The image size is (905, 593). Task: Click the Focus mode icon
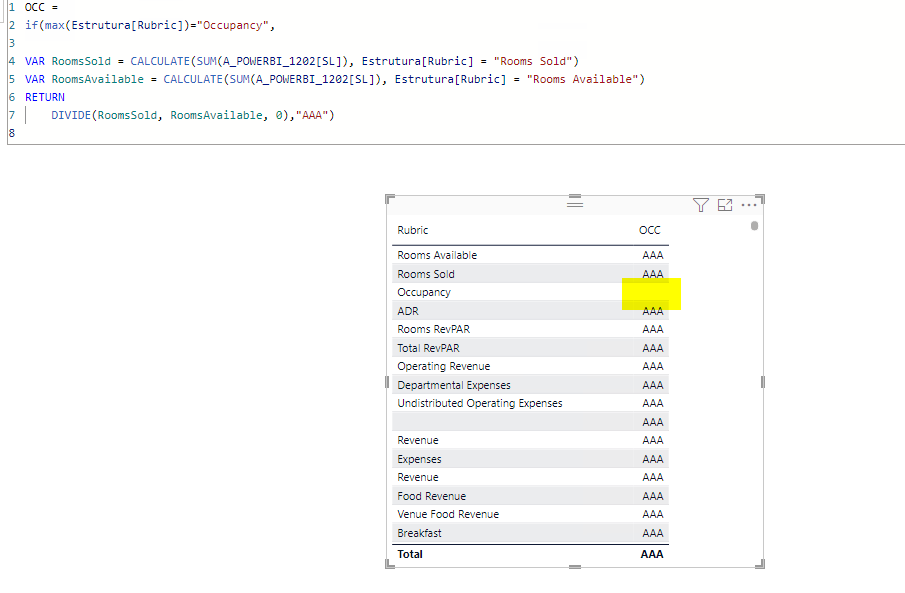tap(725, 205)
